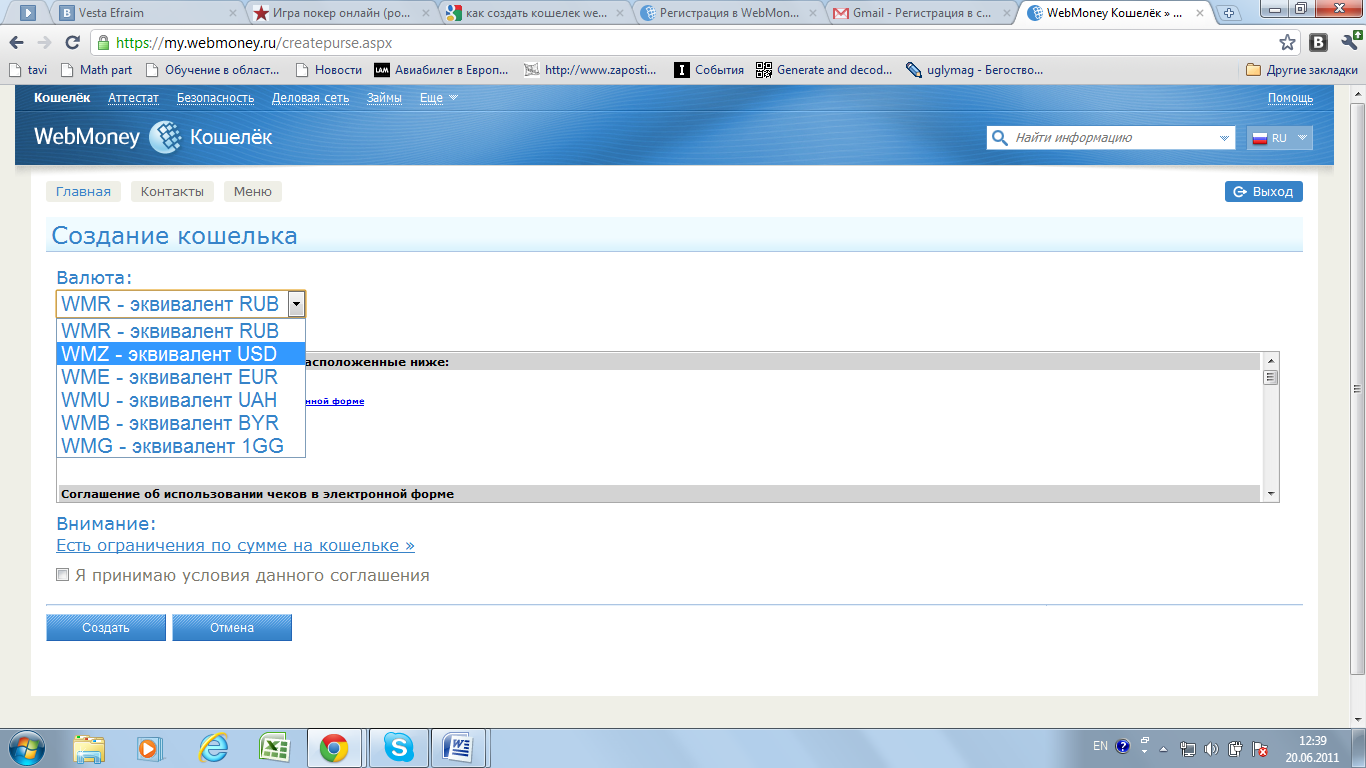Click the EN language indicator in tray
Image resolution: width=1366 pixels, height=768 pixels.
[1100, 746]
